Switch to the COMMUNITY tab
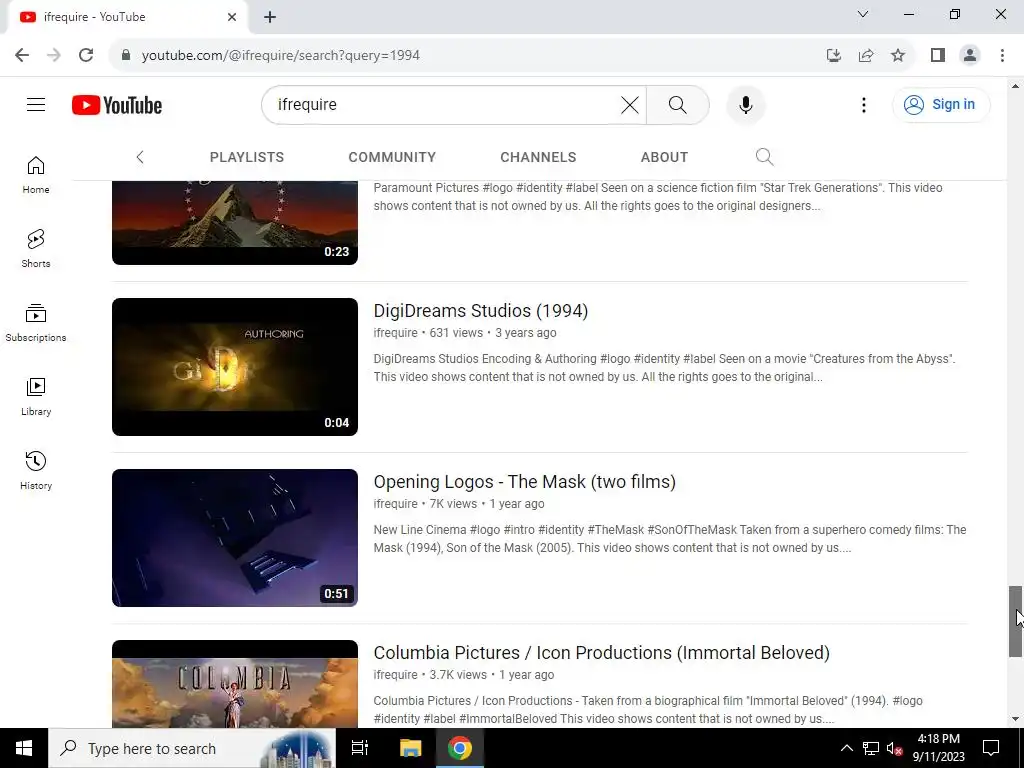Image resolution: width=1024 pixels, height=768 pixels. [392, 157]
